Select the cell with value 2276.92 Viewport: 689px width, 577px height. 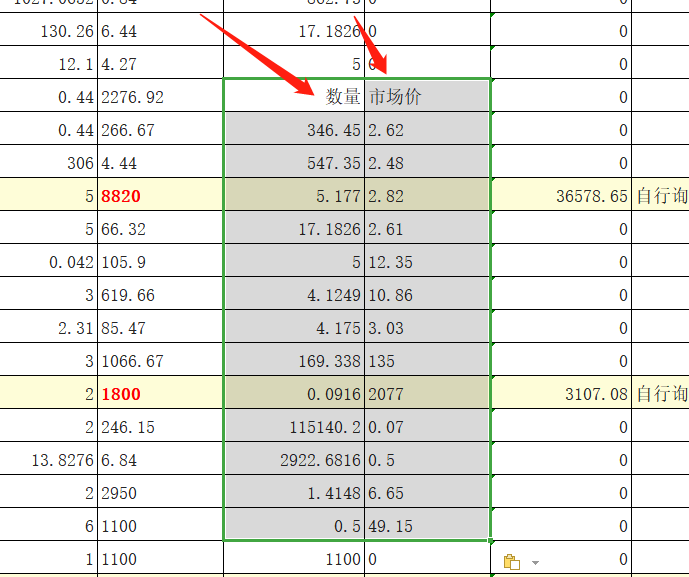click(x=160, y=98)
